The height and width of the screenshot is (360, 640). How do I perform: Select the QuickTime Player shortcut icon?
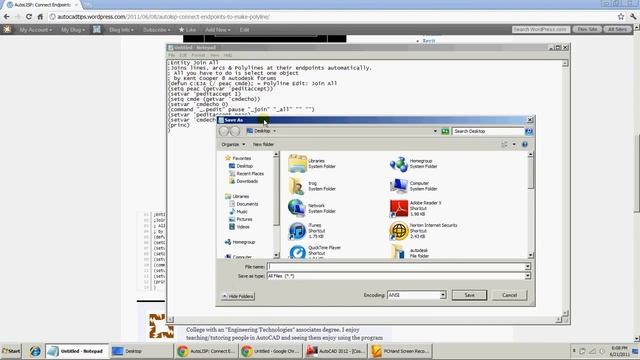pos(297,252)
